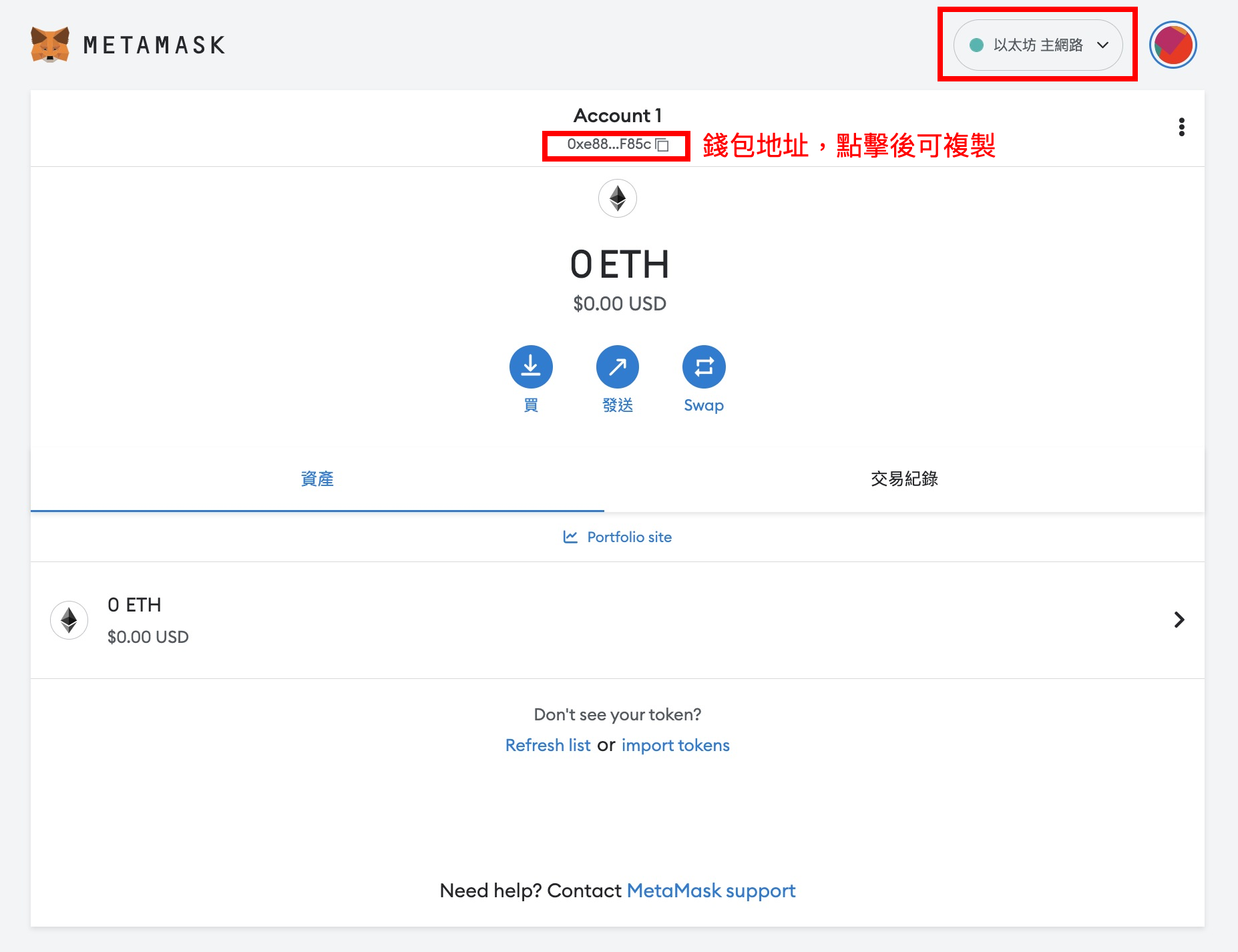Click the network dropdown chevron arrow

(x=1102, y=45)
